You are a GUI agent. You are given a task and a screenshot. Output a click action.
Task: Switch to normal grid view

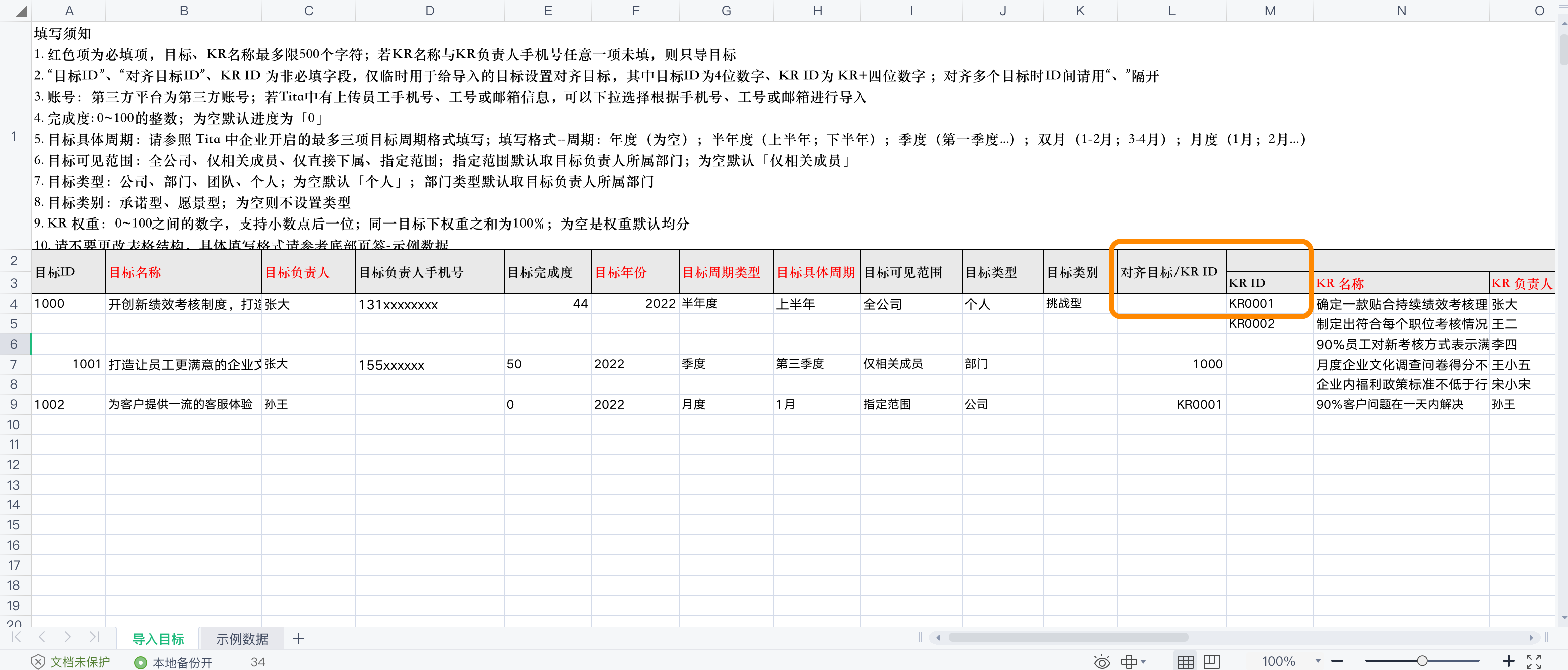tap(1185, 661)
